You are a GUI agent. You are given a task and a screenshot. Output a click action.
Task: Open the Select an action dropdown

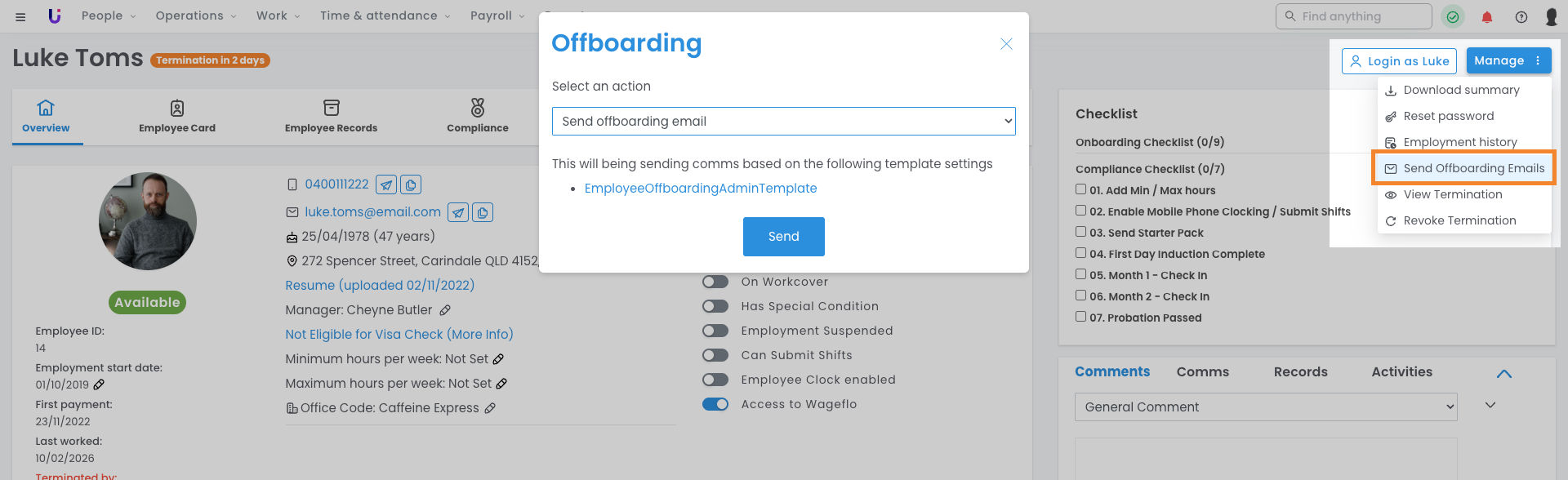(783, 121)
